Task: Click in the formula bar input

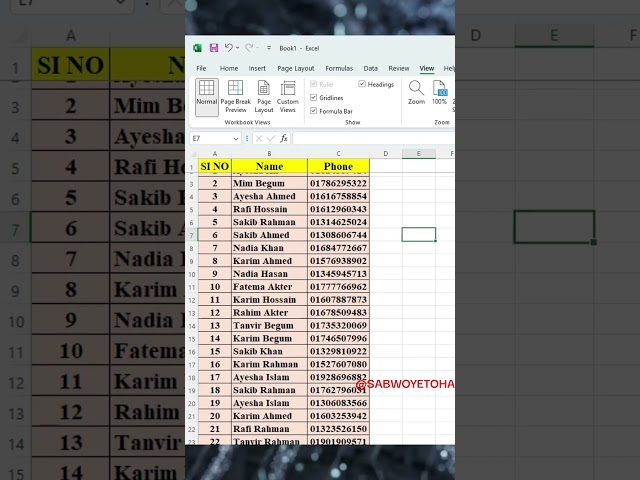Action: pos(373,138)
